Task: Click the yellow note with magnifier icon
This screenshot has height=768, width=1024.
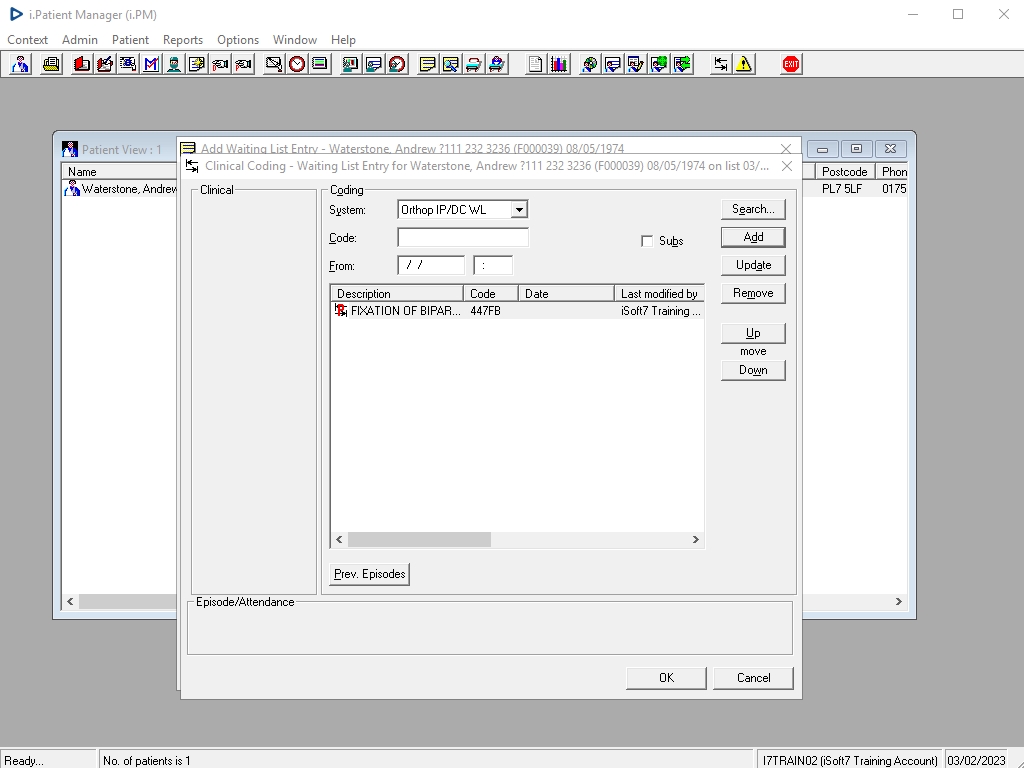Action: [451, 64]
